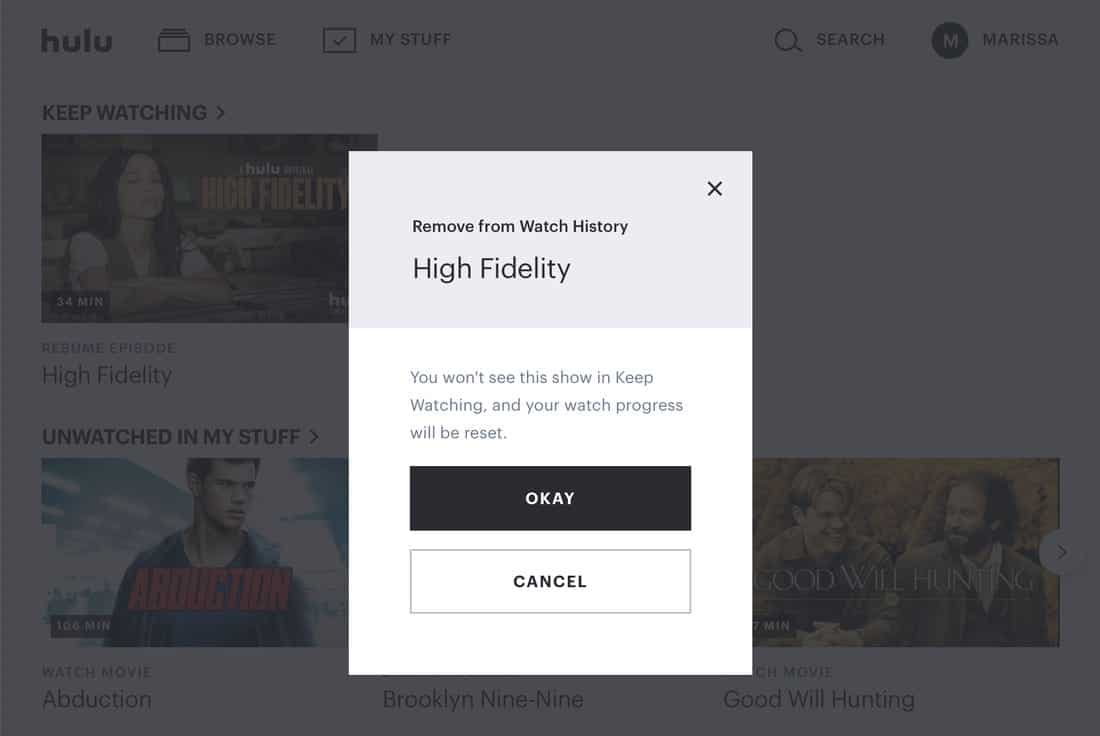Open the M profile avatar
1100x736 pixels.
(950, 41)
